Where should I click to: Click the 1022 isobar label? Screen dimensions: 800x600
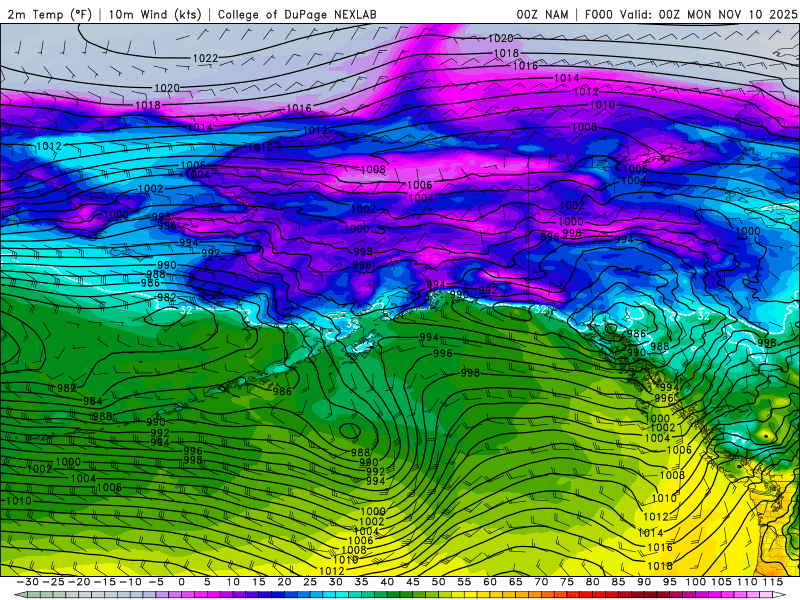205,59
